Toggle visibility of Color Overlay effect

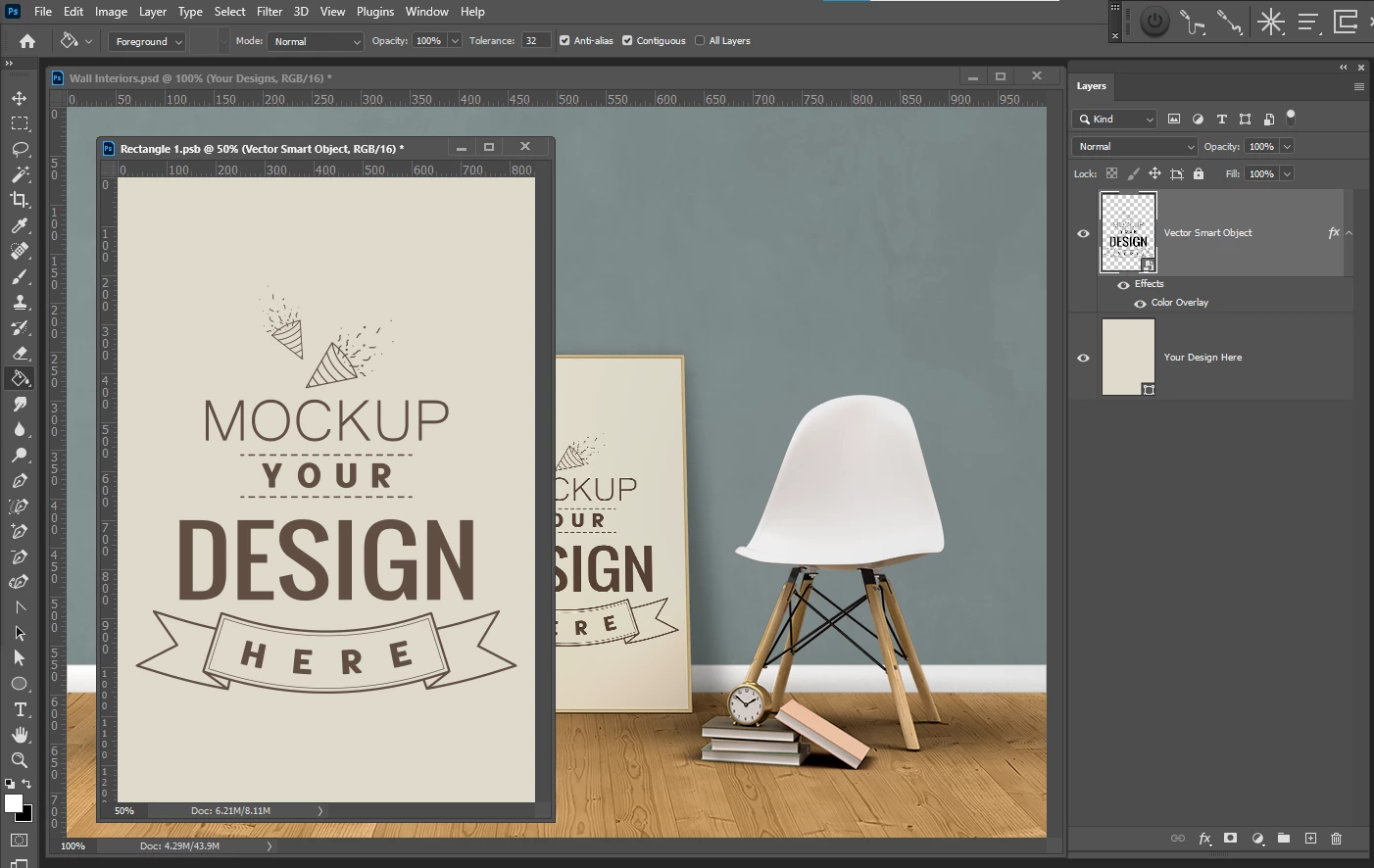1140,304
